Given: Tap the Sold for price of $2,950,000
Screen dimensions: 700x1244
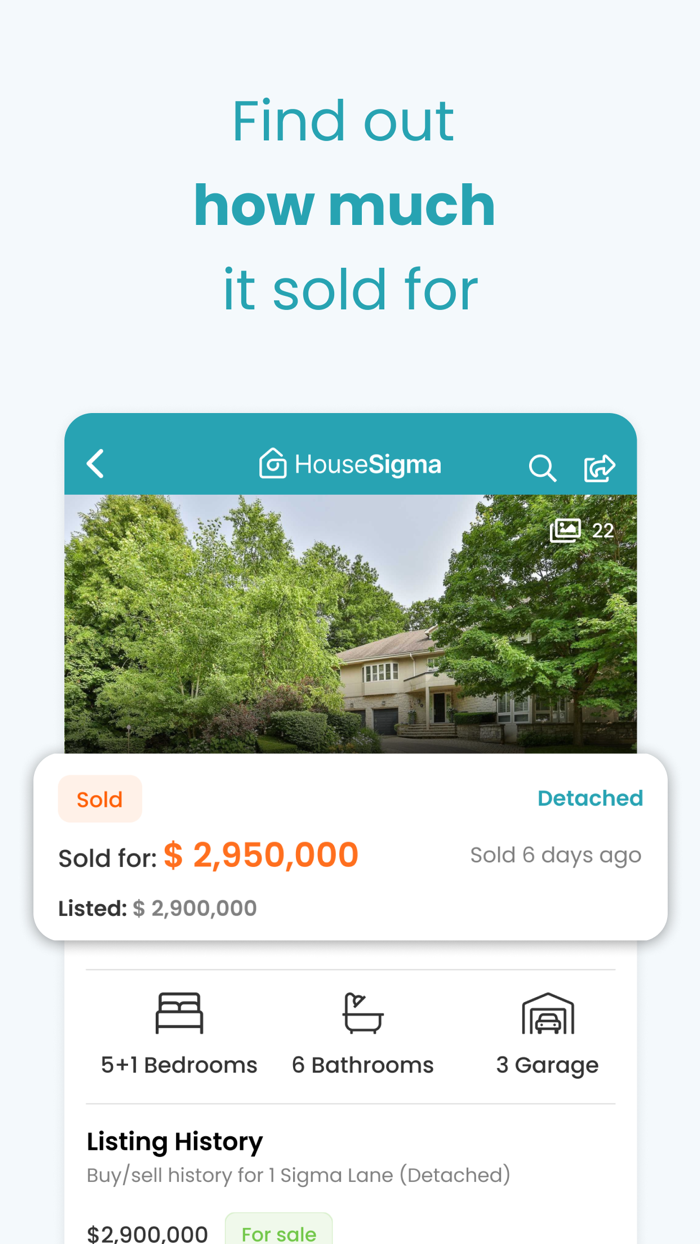Looking at the screenshot, I should tap(261, 855).
